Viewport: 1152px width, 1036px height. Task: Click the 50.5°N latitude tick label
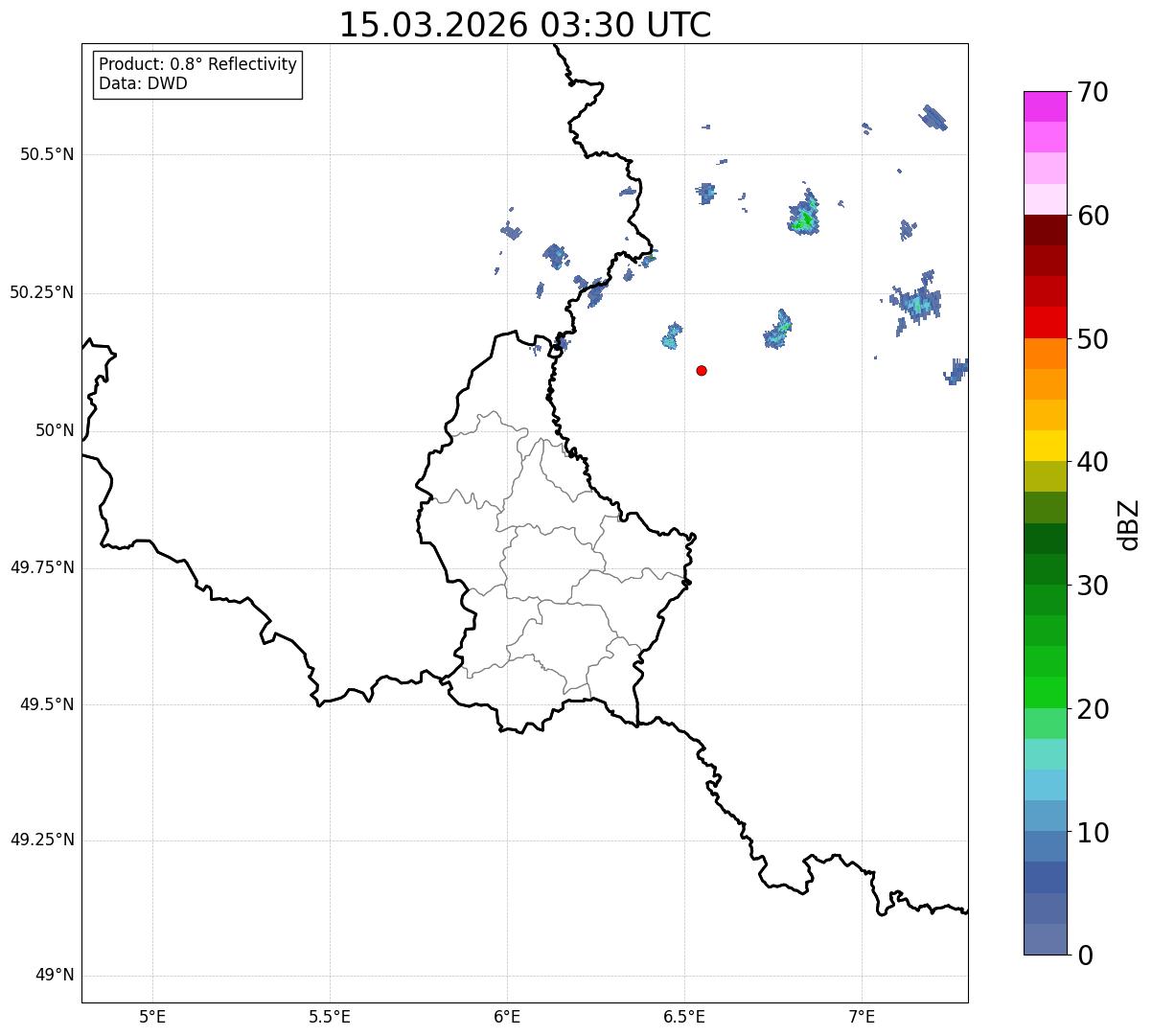[x=47, y=154]
